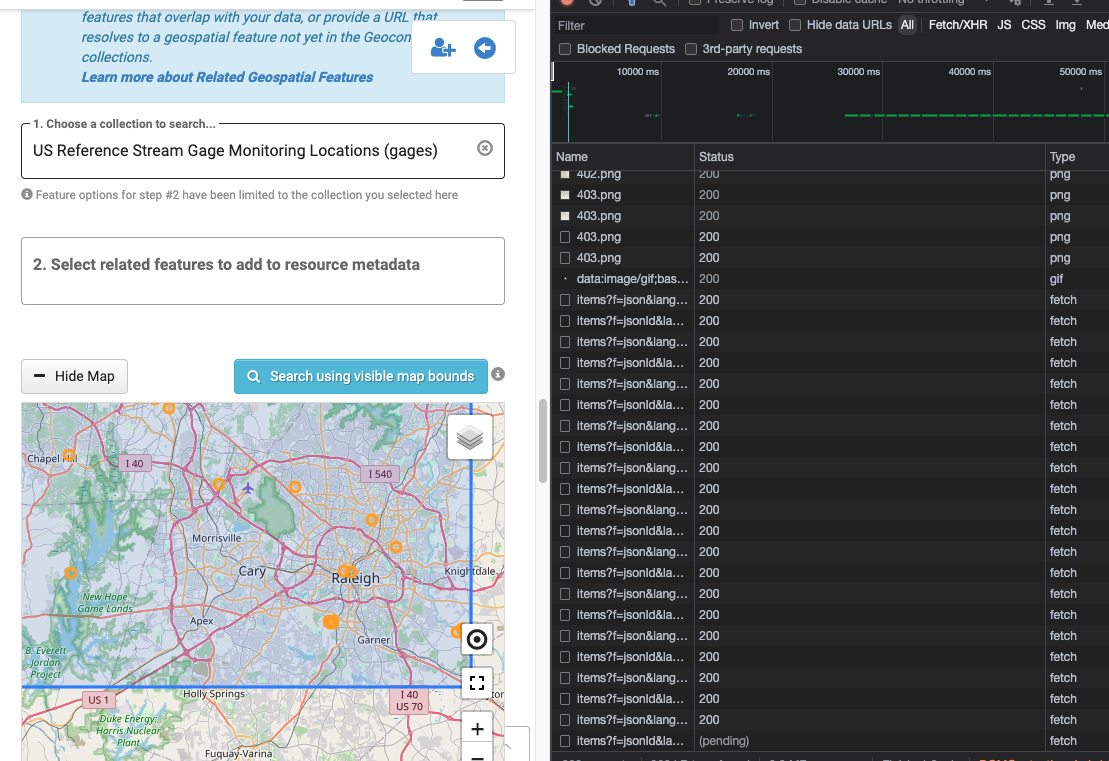The image size is (1109, 761).
Task: Click the Morrisville label on the map
Action: [216, 538]
